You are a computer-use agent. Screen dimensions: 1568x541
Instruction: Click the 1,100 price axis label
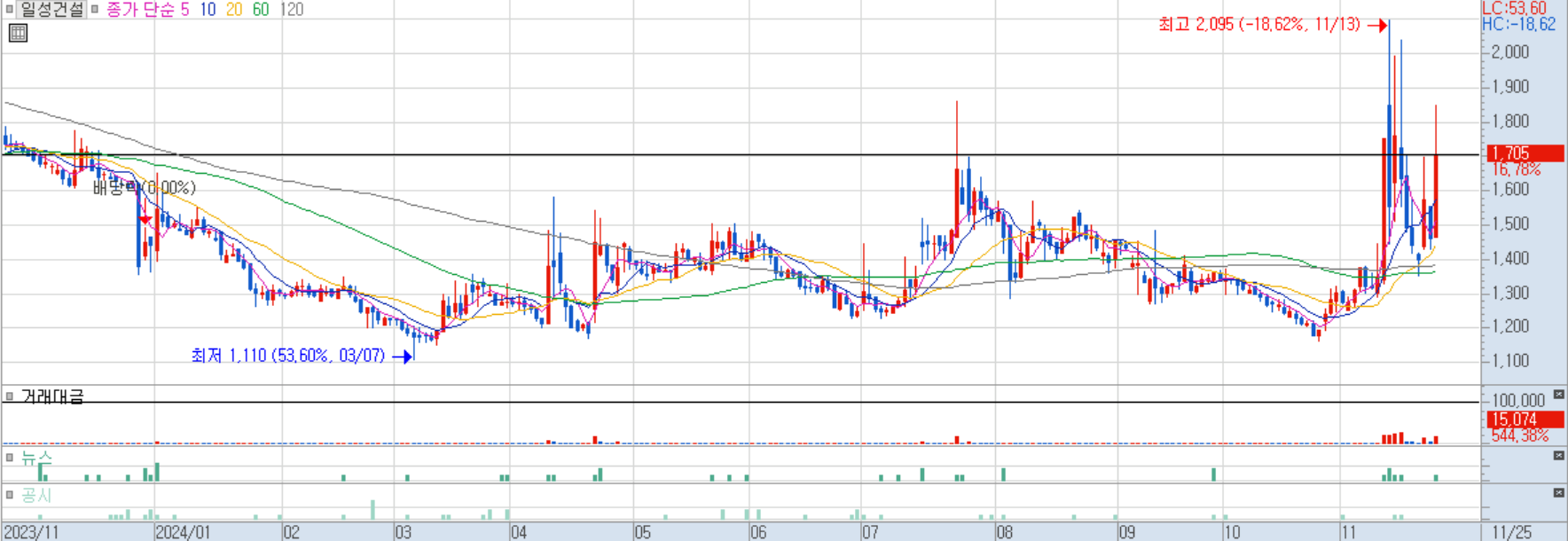[x=1510, y=361]
